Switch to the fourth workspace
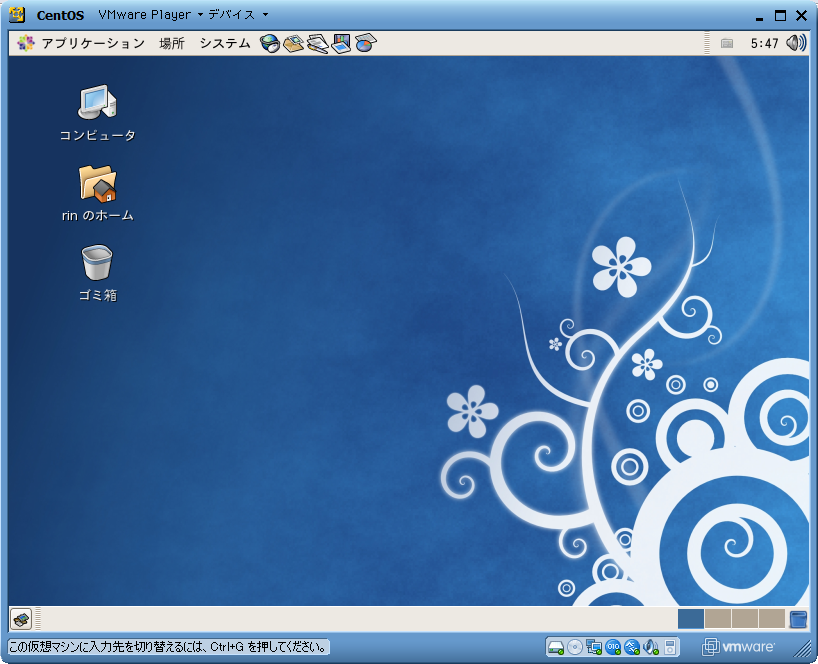818x664 pixels. coord(772,619)
